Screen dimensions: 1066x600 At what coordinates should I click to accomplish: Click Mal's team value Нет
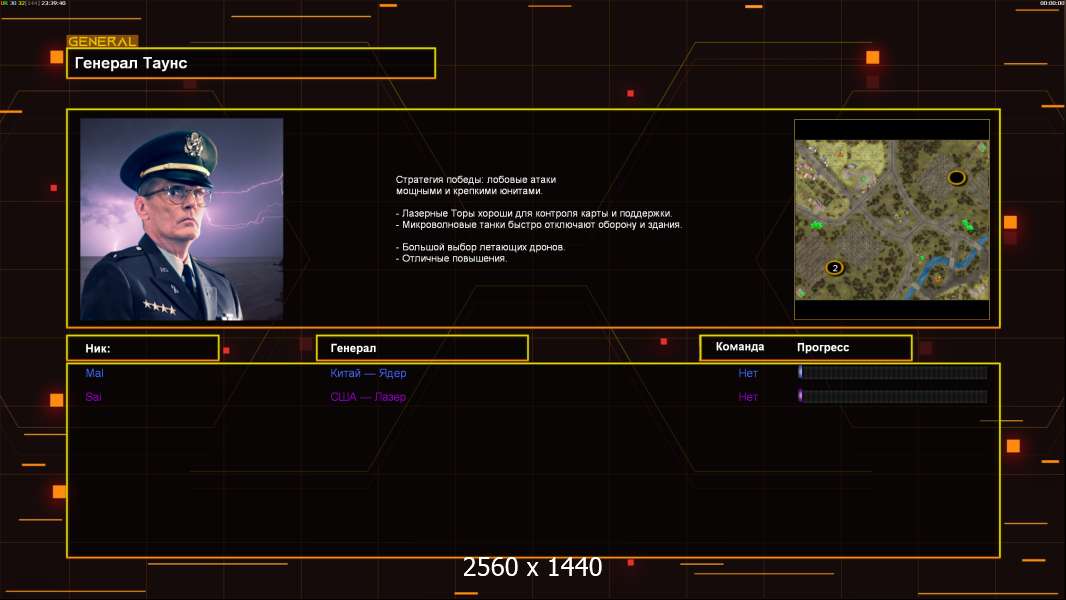click(x=748, y=373)
